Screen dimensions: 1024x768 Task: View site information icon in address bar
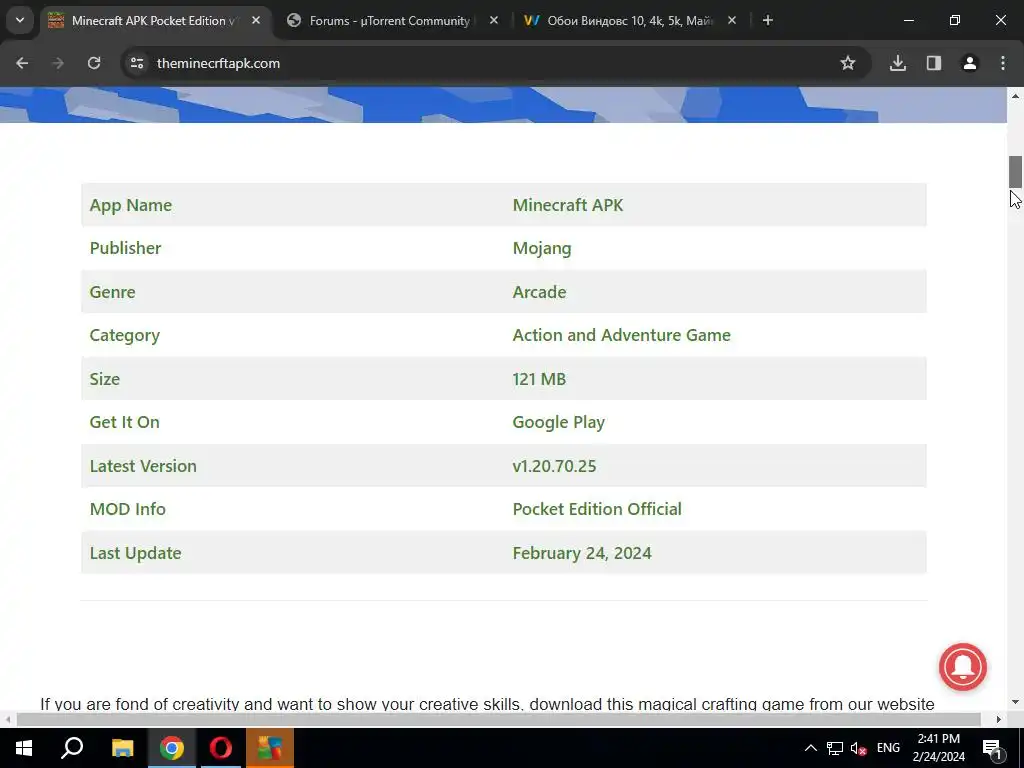pyautogui.click(x=136, y=63)
